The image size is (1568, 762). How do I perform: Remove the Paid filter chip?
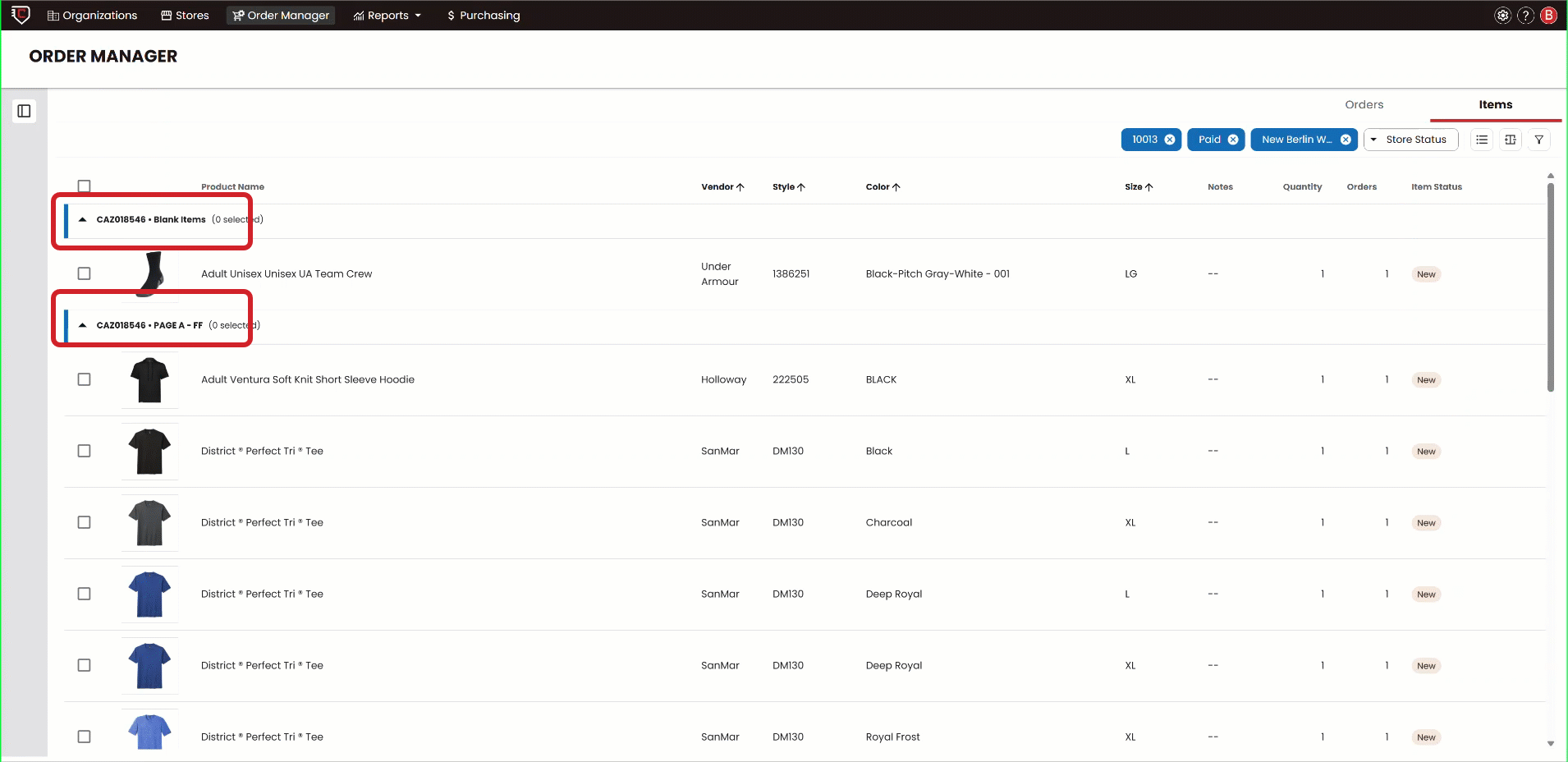(1233, 140)
